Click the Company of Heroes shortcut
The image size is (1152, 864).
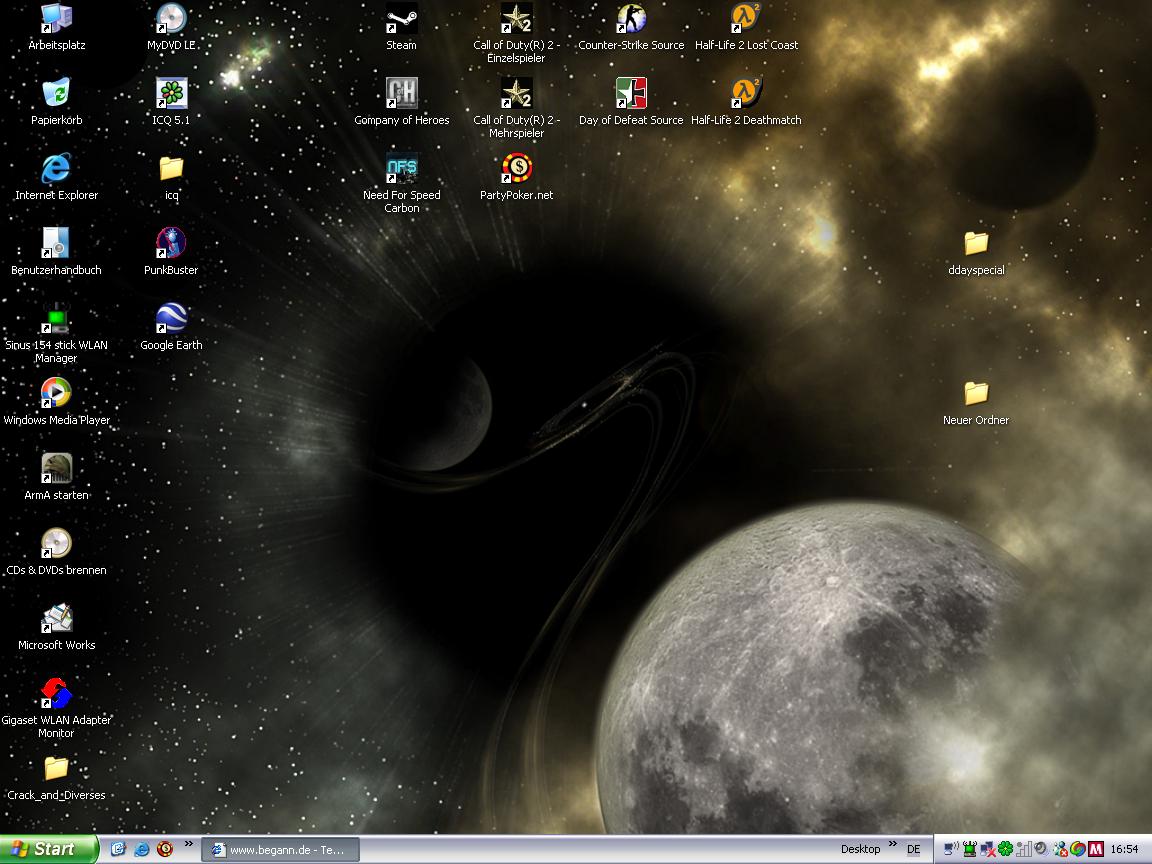click(401, 94)
